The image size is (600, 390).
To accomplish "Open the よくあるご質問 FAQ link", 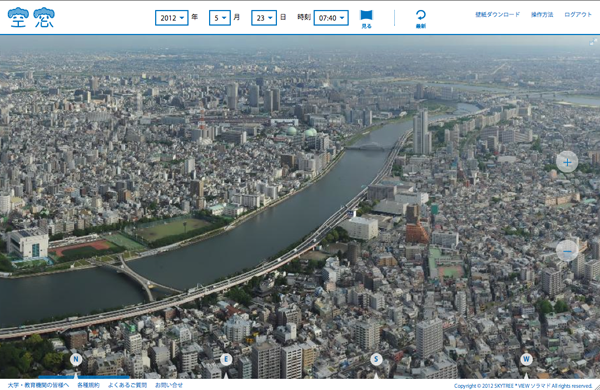I will pos(127,385).
